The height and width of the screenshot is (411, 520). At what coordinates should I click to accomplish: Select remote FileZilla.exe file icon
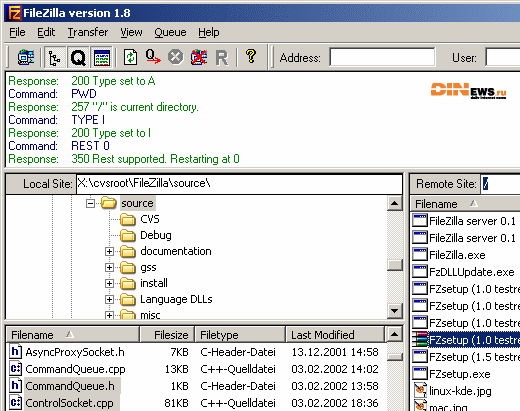[420, 255]
